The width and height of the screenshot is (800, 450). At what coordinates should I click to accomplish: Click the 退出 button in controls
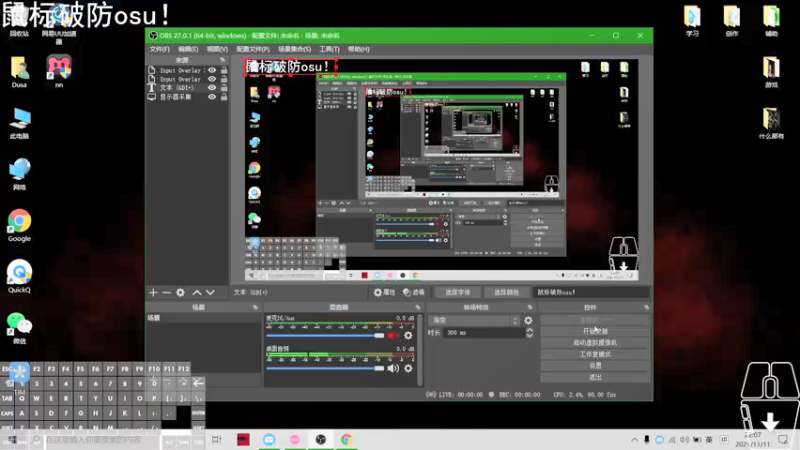click(595, 378)
